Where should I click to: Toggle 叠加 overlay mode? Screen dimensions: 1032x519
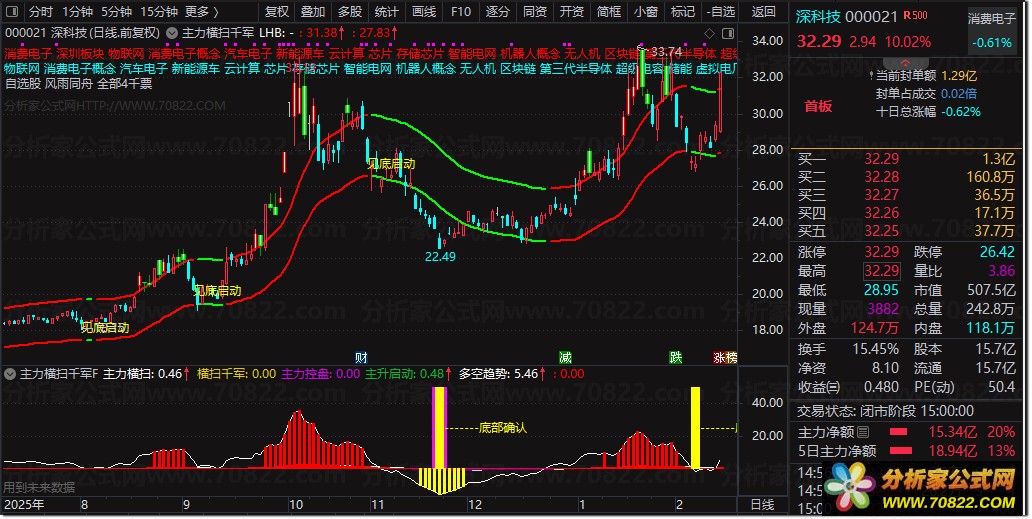(313, 12)
